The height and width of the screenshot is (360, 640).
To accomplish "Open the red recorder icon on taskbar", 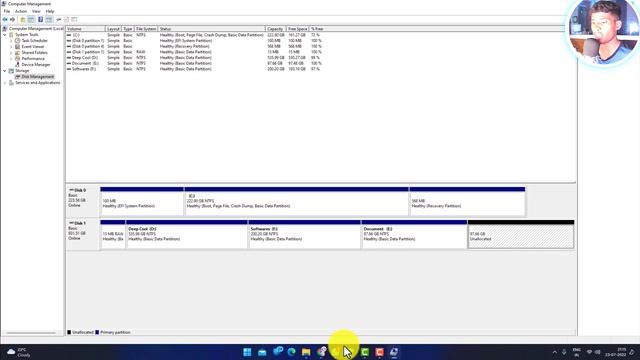I will [x=379, y=352].
